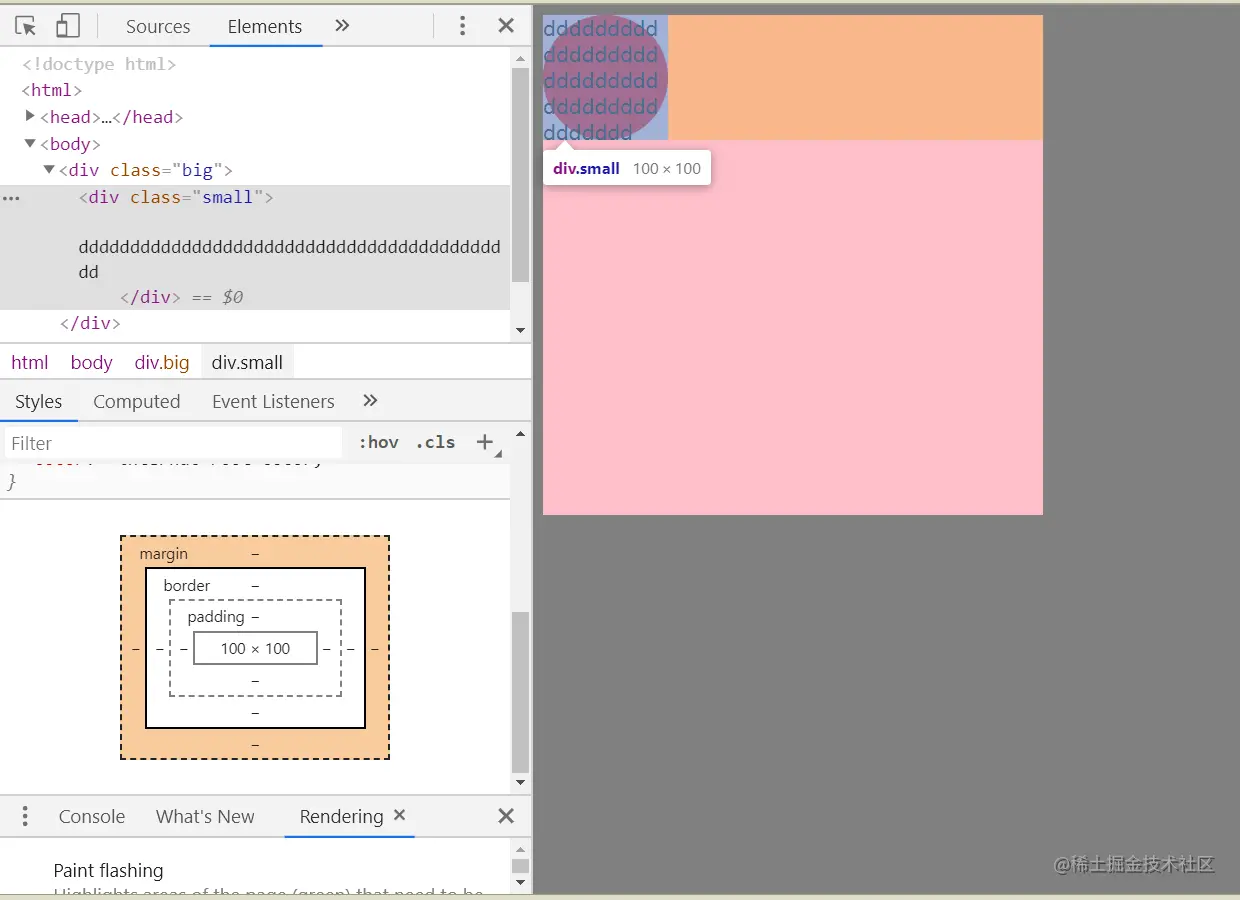Collapse the body element node

coord(30,144)
